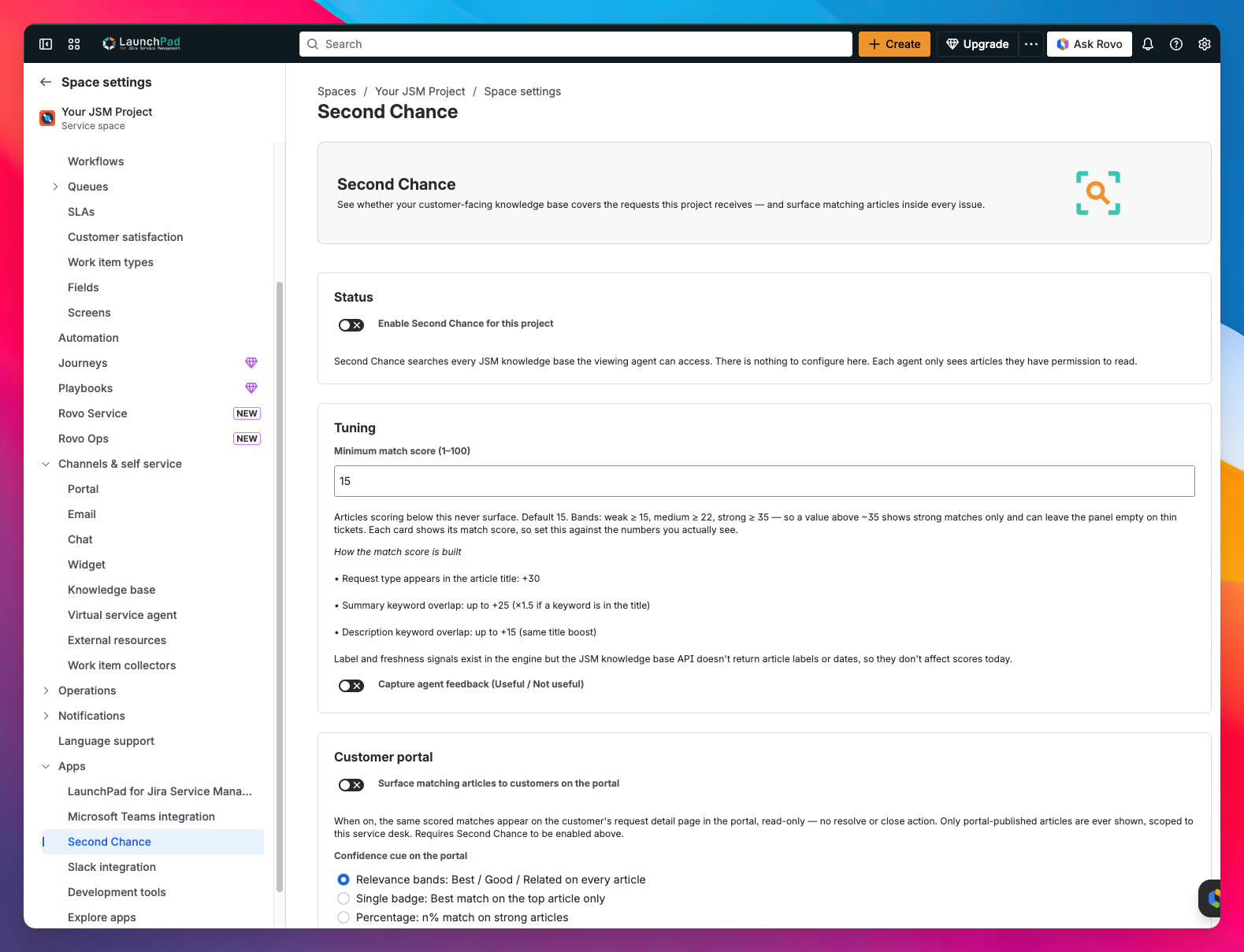The image size is (1244, 952).
Task: Click the Your JSM Project avatar icon
Action: (x=47, y=118)
